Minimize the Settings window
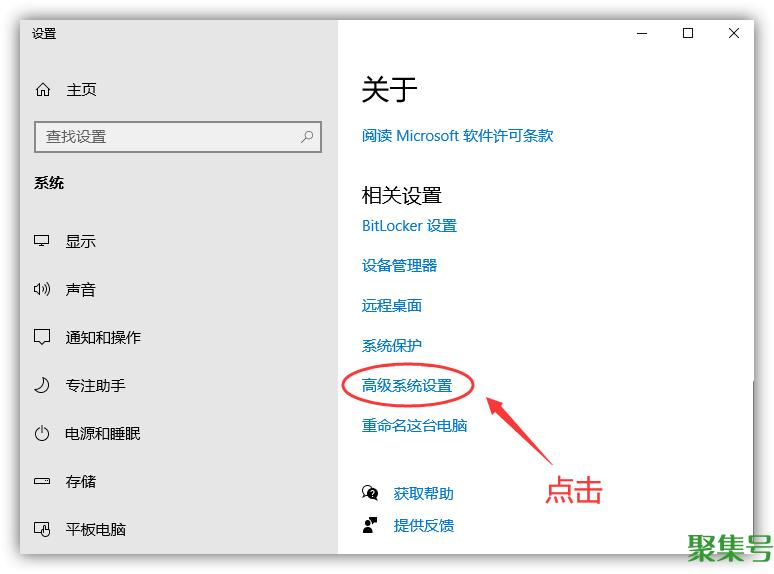Viewport: 774px width, 574px height. click(x=642, y=34)
